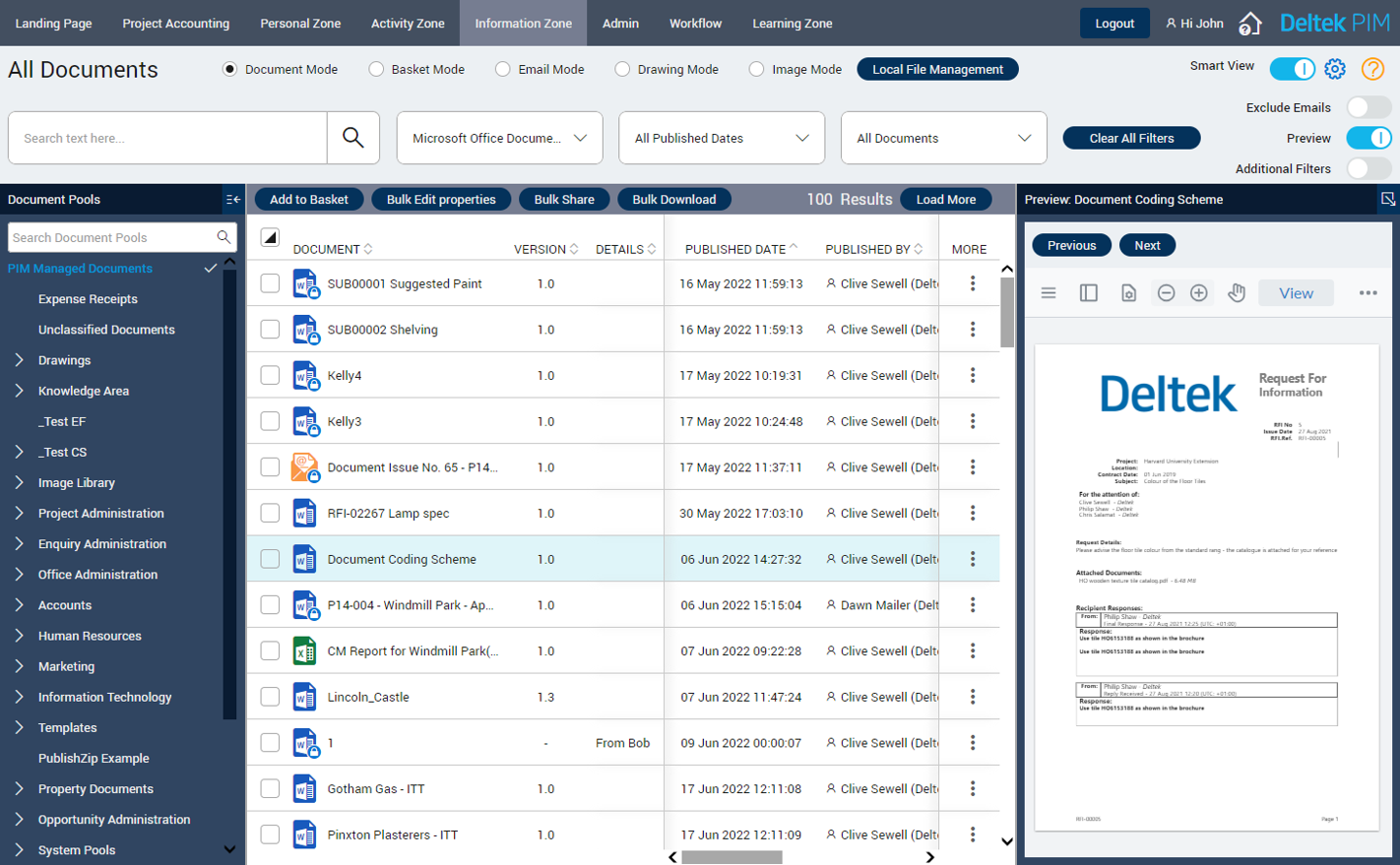Turn on the Exclude Emails toggle
This screenshot has width=1400, height=865.
pos(1368,107)
